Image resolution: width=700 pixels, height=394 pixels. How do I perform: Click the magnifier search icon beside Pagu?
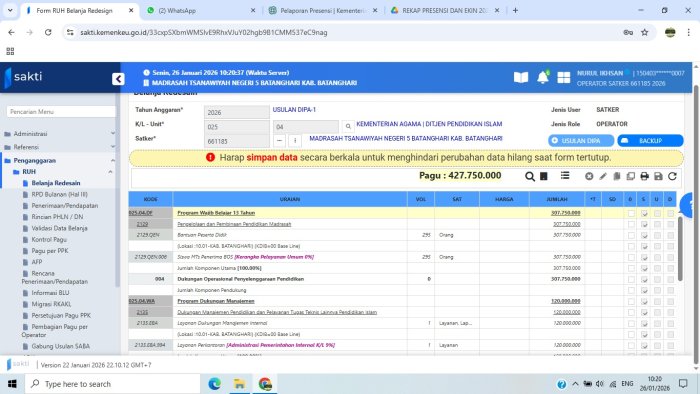pos(529,176)
